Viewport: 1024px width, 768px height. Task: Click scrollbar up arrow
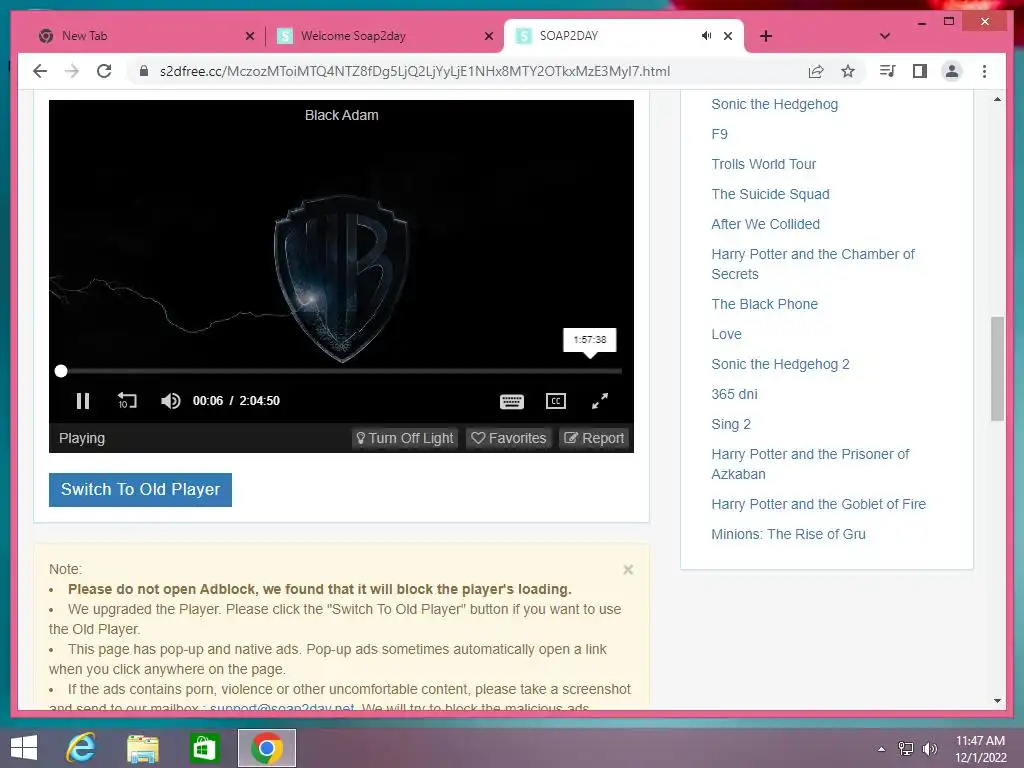click(997, 100)
